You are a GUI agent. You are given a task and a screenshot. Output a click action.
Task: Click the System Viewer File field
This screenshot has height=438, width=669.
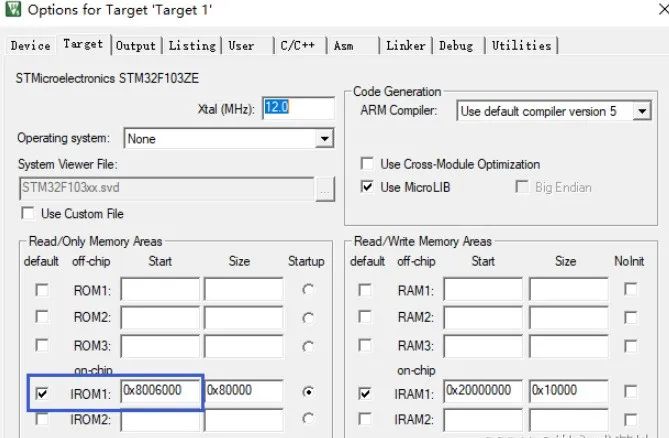pos(166,188)
